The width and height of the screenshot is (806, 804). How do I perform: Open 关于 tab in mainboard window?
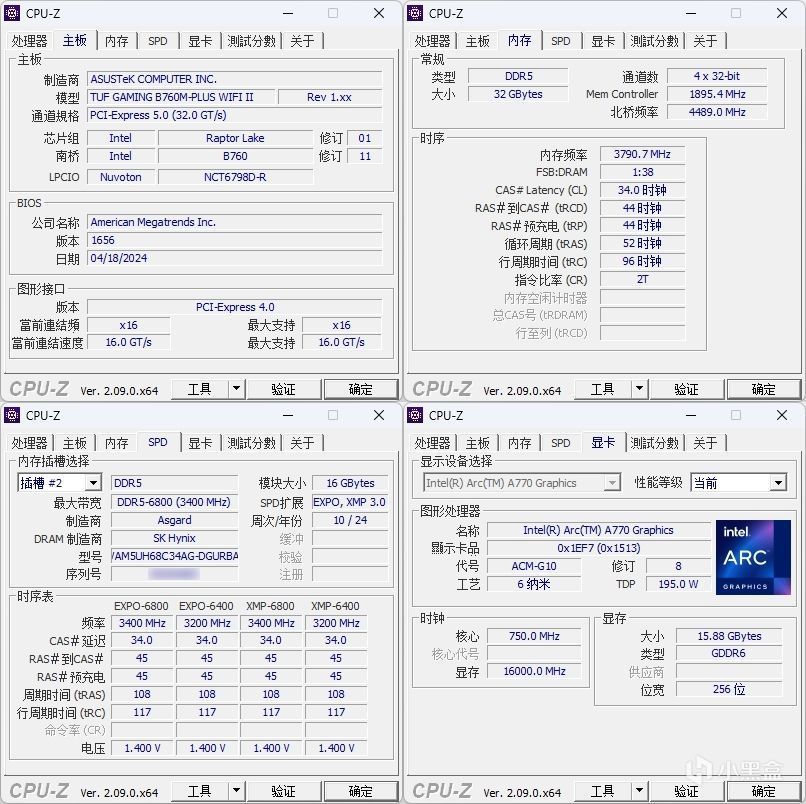[x=302, y=41]
